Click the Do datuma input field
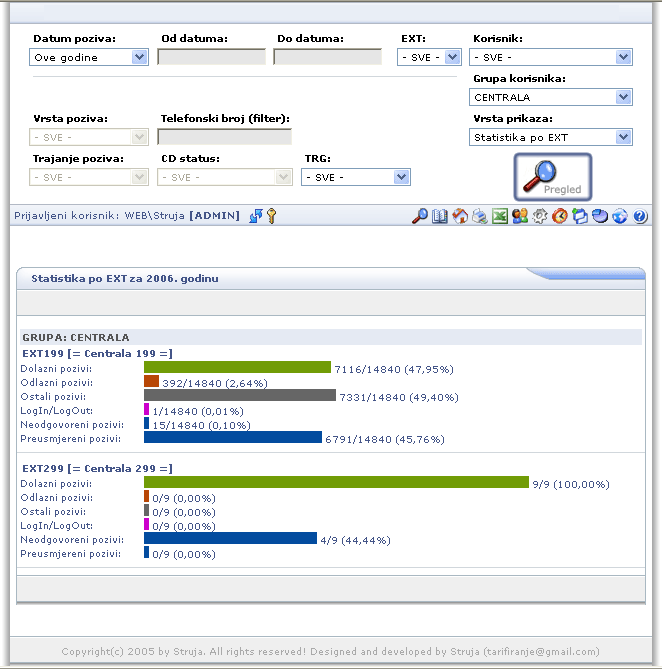The width and height of the screenshot is (662, 669). click(x=328, y=57)
